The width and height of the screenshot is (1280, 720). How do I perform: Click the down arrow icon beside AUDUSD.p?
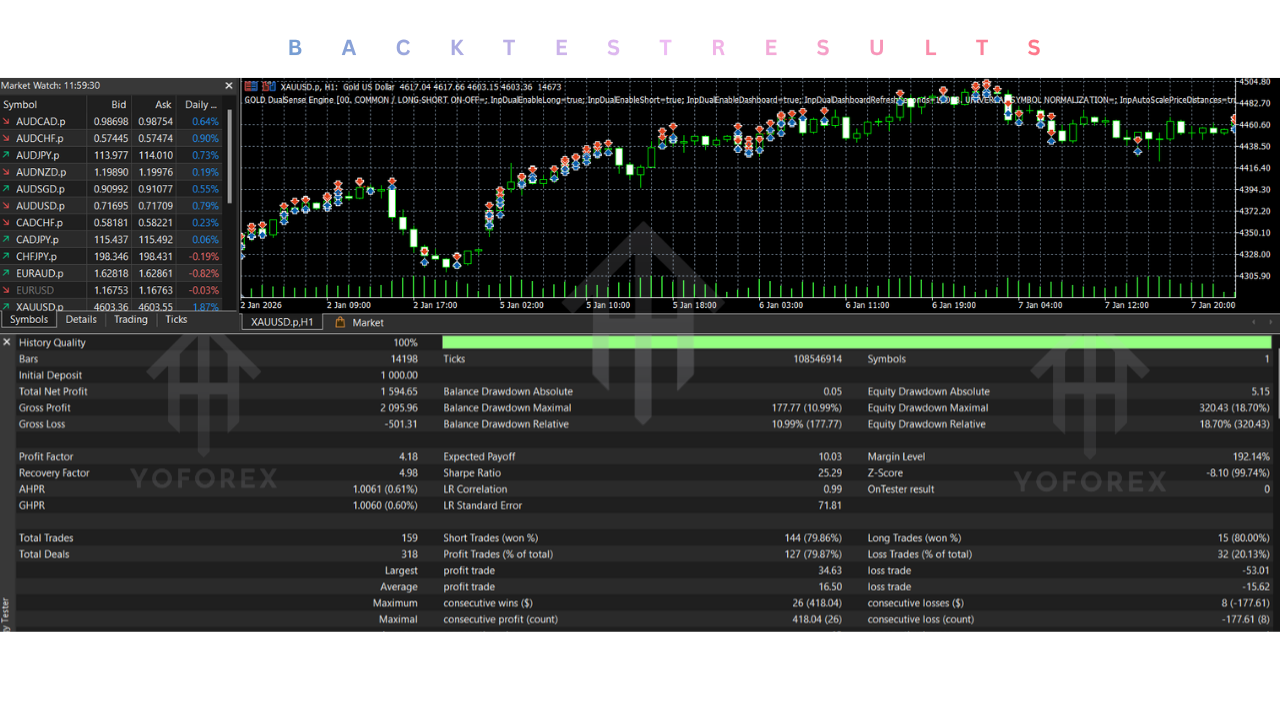pos(7,205)
